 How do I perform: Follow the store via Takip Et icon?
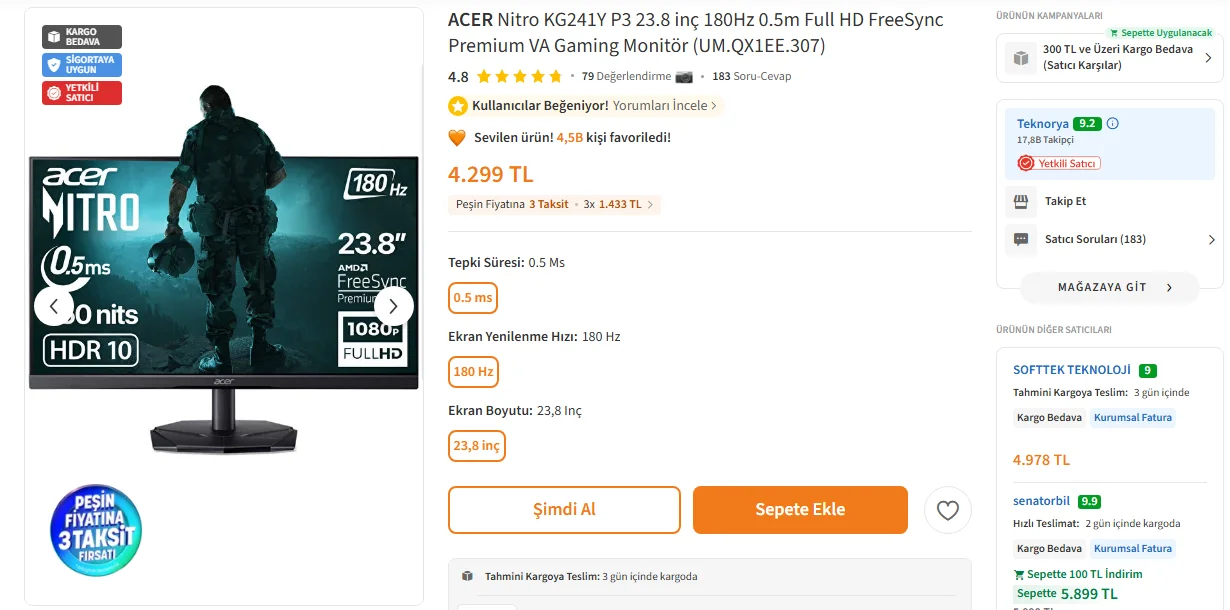(1021, 201)
